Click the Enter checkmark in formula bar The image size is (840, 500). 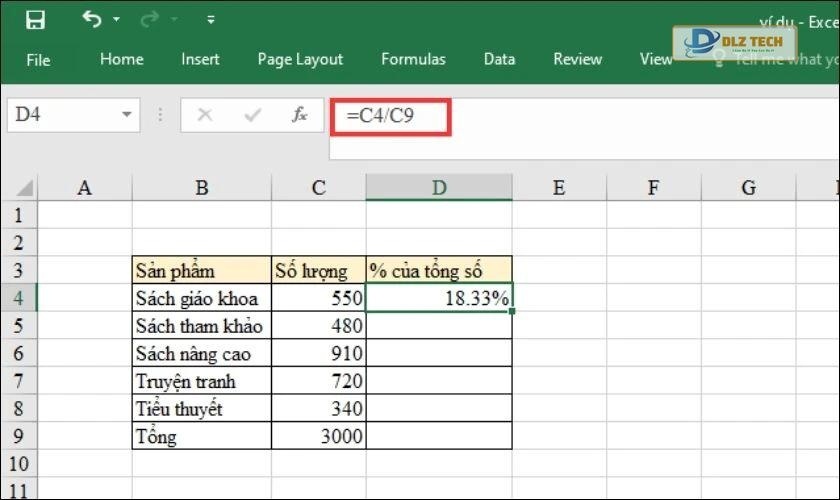(252, 115)
